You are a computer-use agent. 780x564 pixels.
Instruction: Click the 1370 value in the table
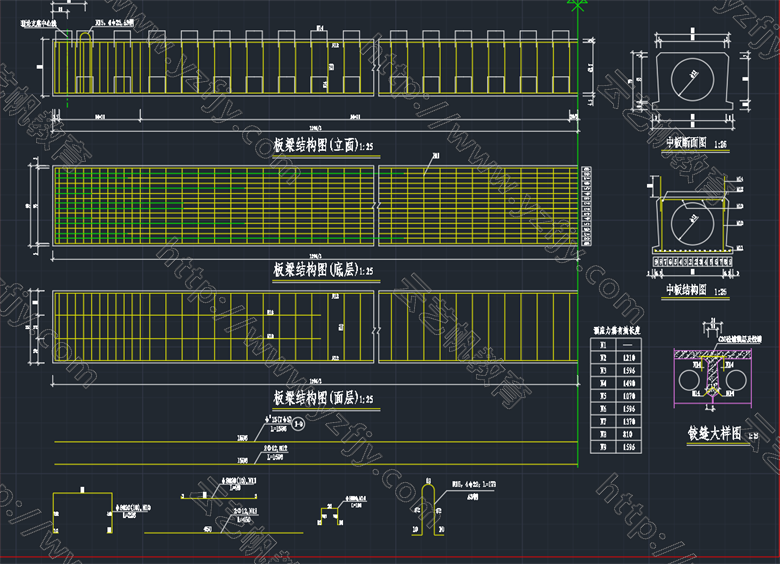click(629, 422)
